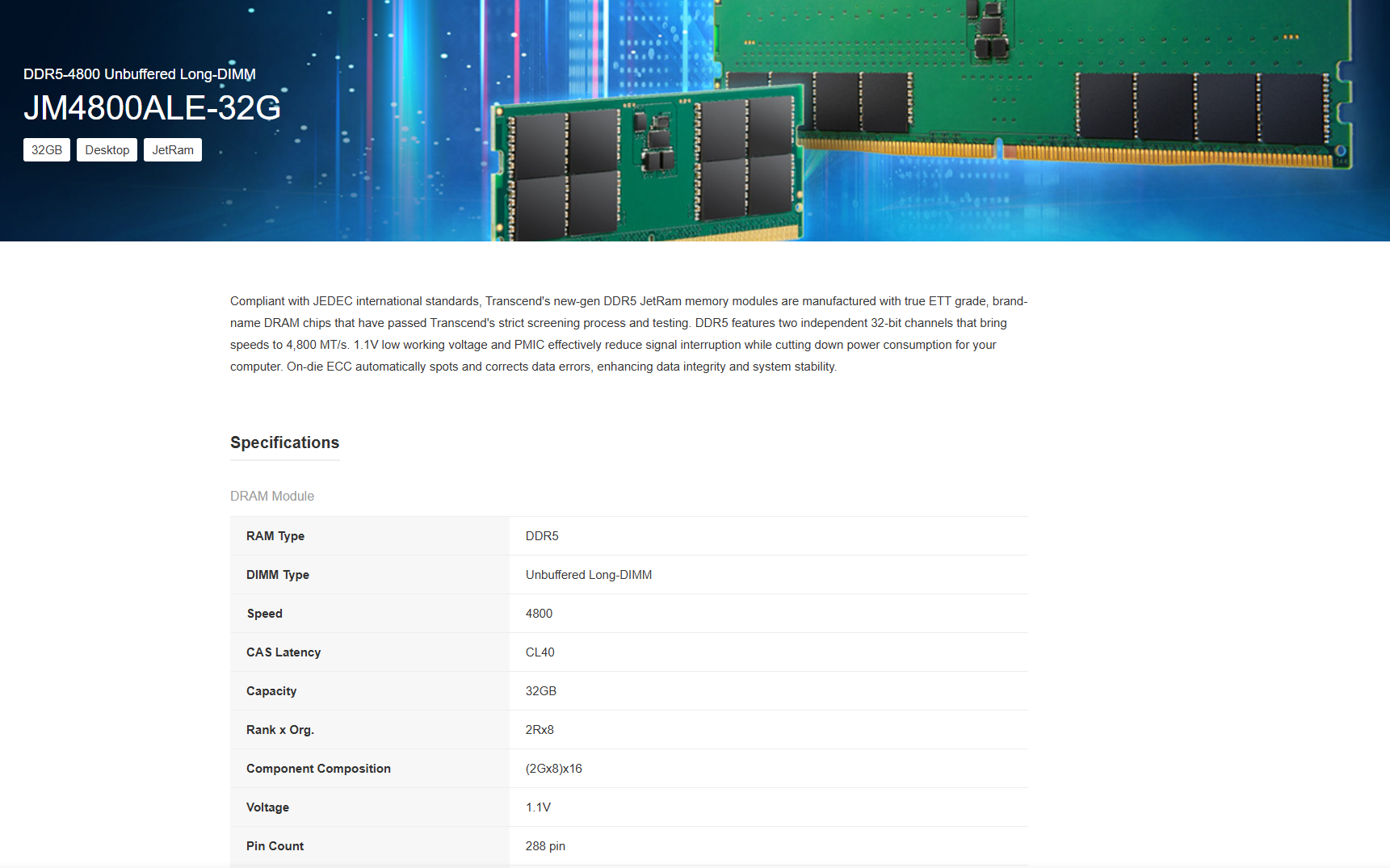1390x868 pixels.
Task: Select the DDR5 value cell
Action: 542,536
